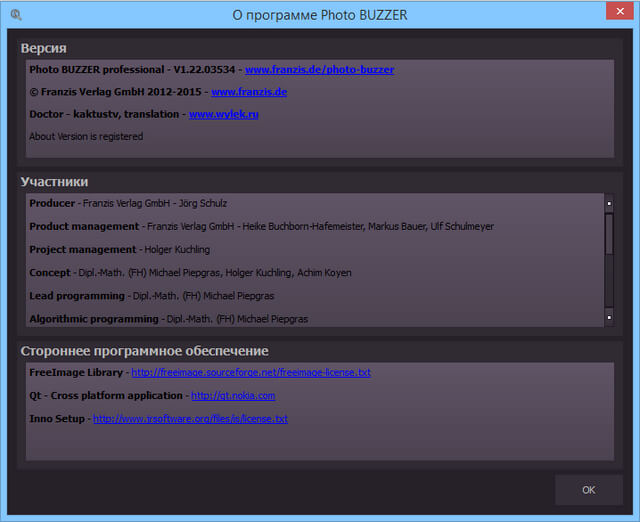Click the Algorithmic programming credit entry
This screenshot has height=522, width=640.
(168, 319)
